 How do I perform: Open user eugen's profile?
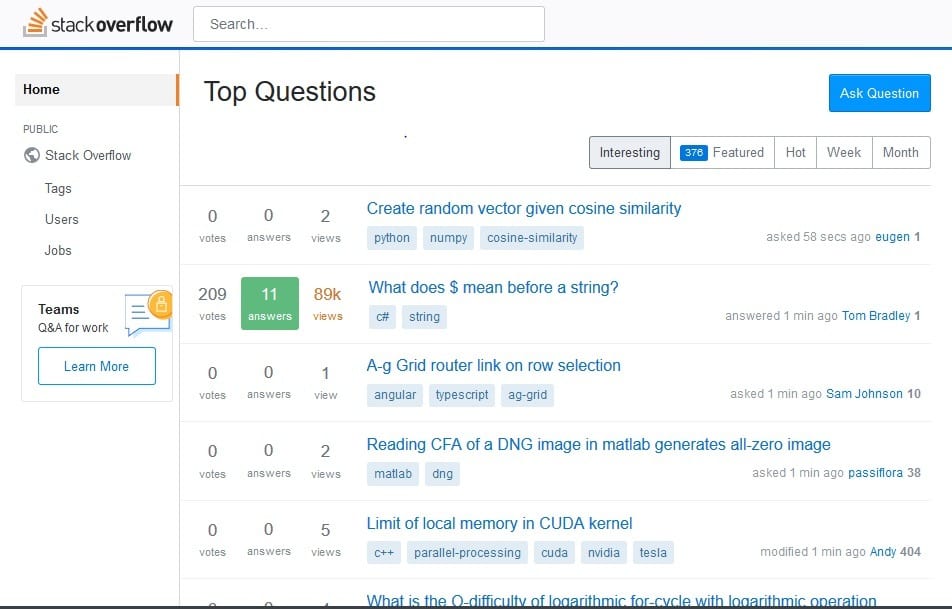[x=889, y=237]
